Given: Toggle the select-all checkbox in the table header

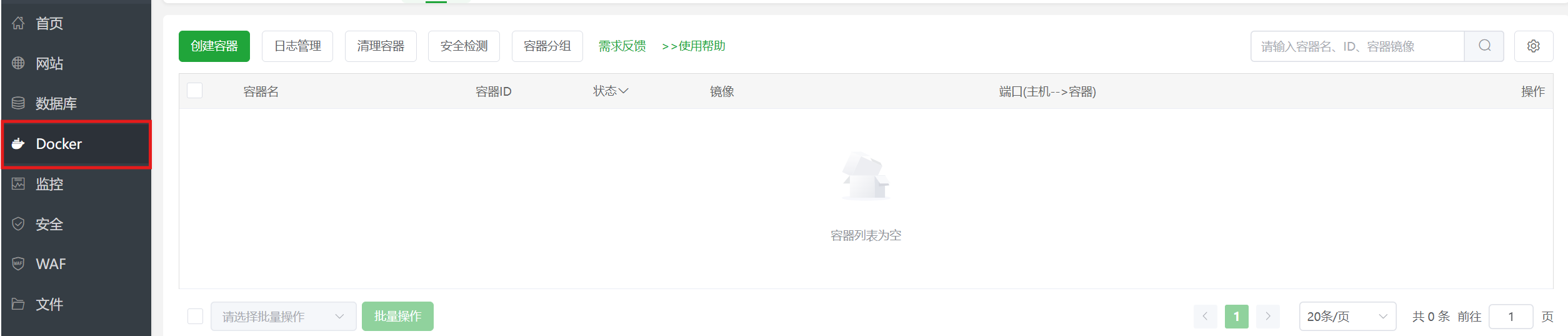Looking at the screenshot, I should (195, 91).
